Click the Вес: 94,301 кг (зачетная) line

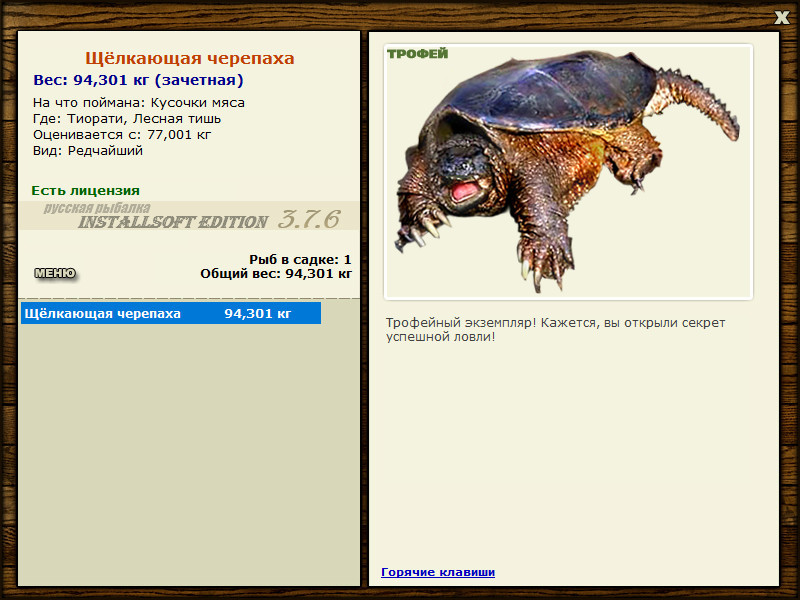click(x=138, y=80)
